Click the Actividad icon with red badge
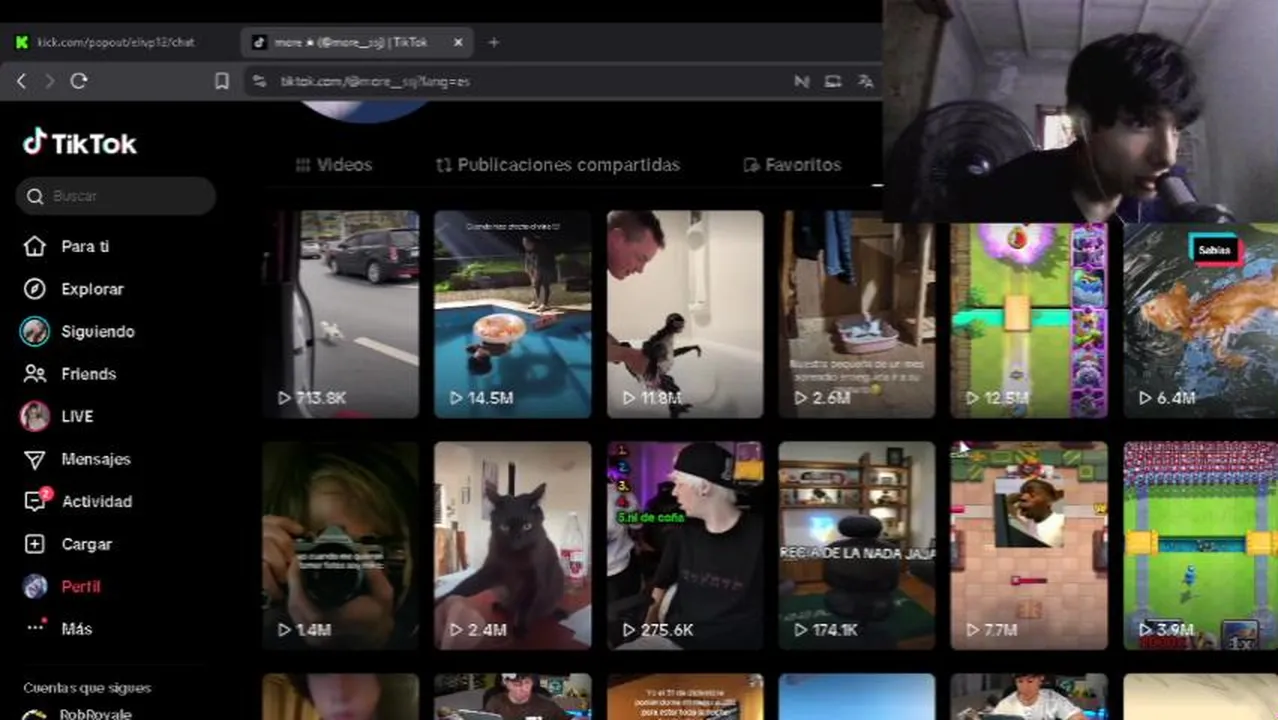1278x720 pixels. click(36, 500)
